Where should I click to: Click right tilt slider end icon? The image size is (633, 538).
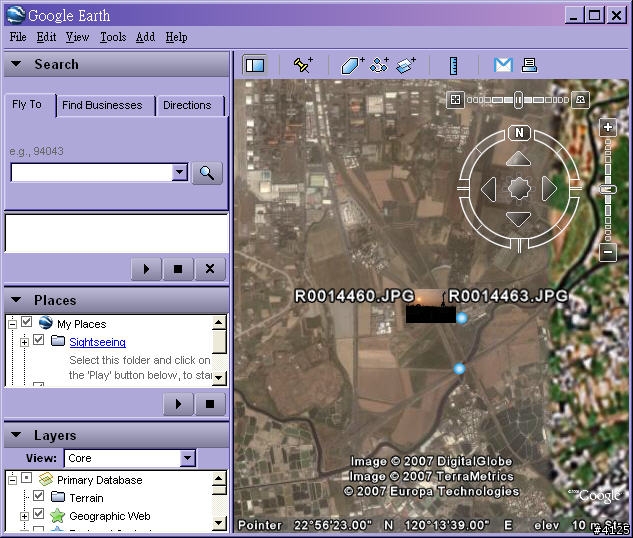(580, 99)
